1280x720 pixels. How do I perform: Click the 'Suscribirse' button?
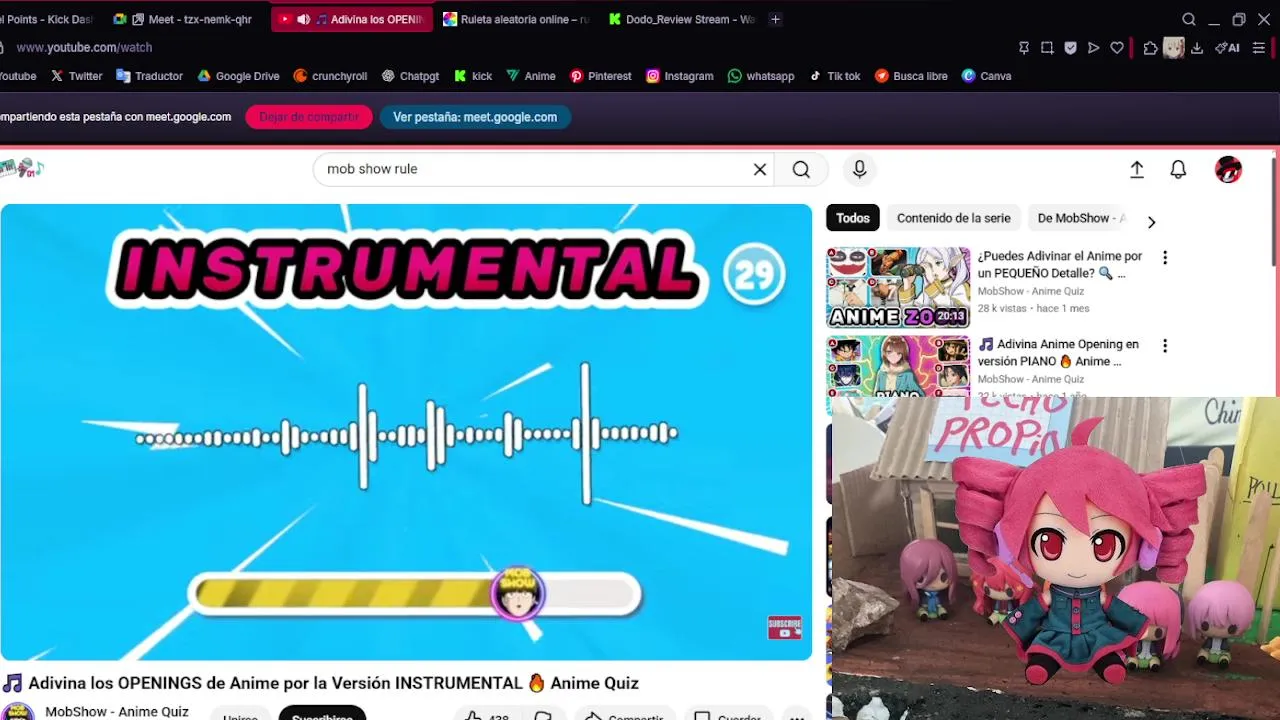point(322,715)
